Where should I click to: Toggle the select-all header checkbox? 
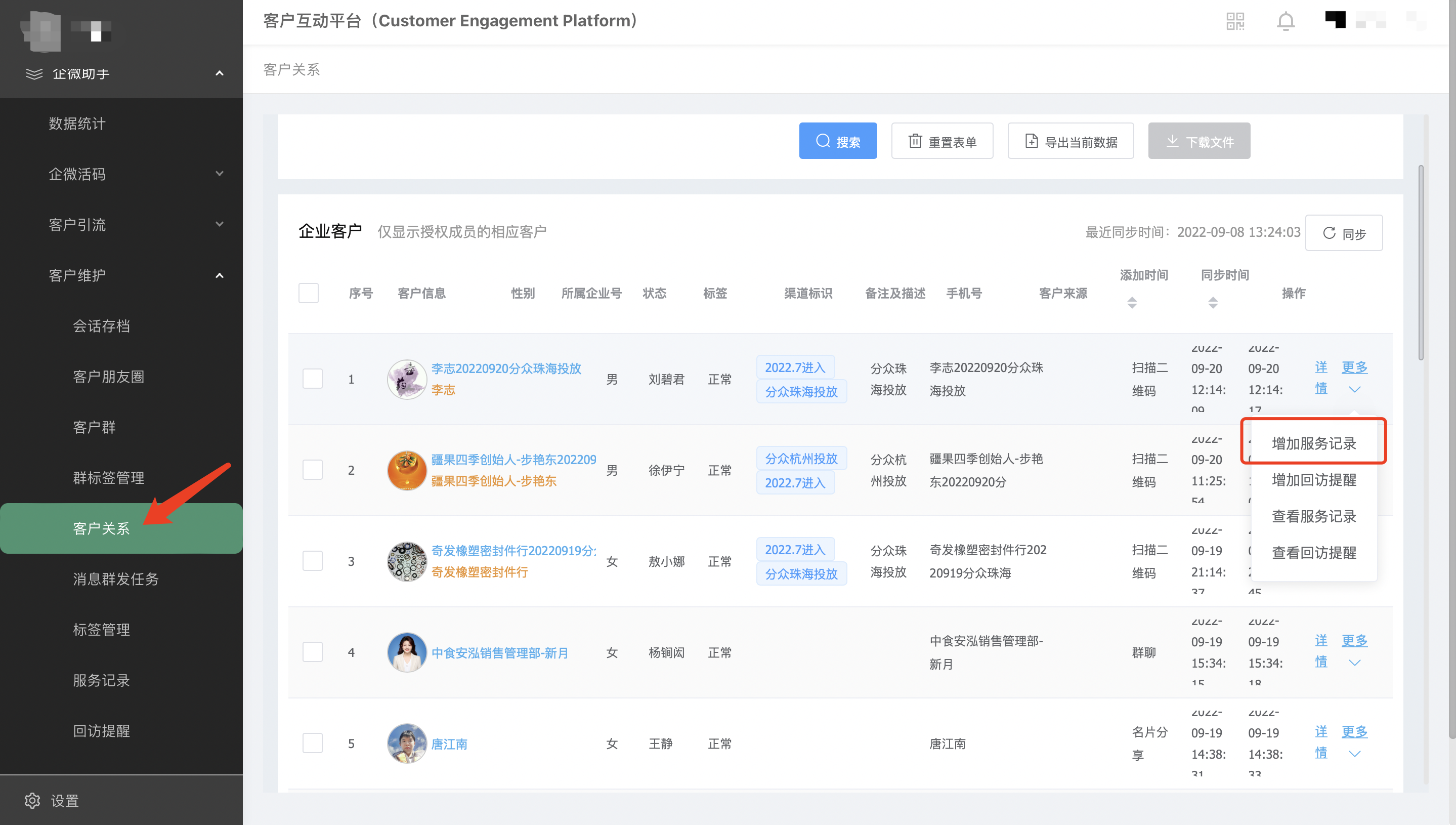[309, 293]
